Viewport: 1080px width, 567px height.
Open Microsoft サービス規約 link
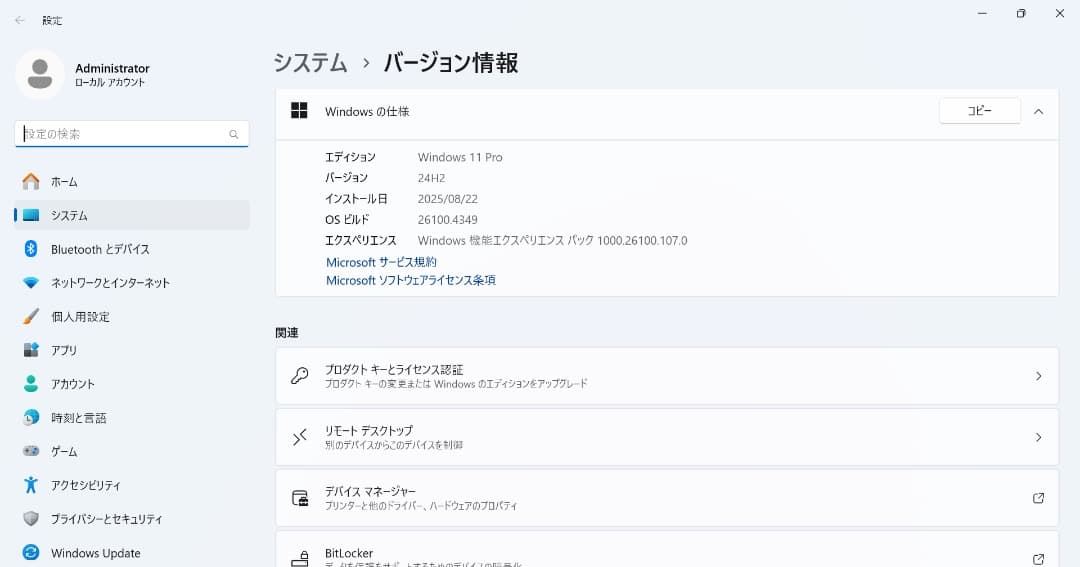(381, 262)
